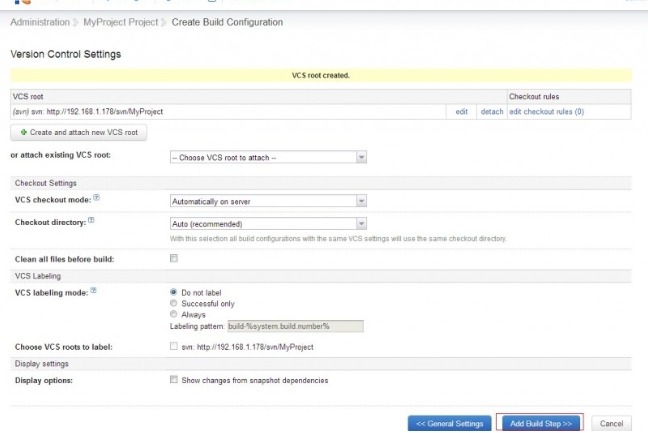This screenshot has height=433, width=648.
Task: Click help icon beside Checkout directory label
Action: click(x=93, y=221)
